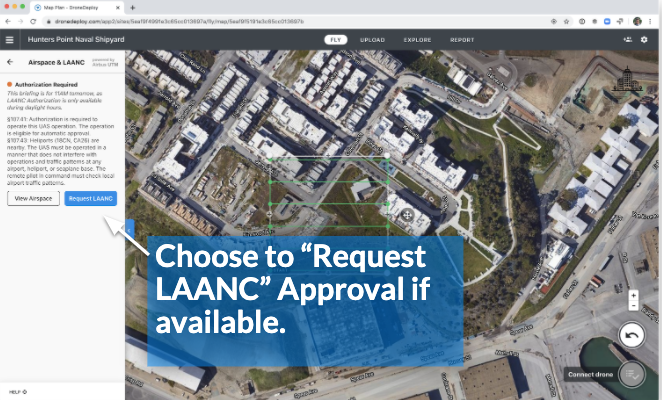The height and width of the screenshot is (400, 662).
Task: Click the location icon in the address bar
Action: coord(553,21)
